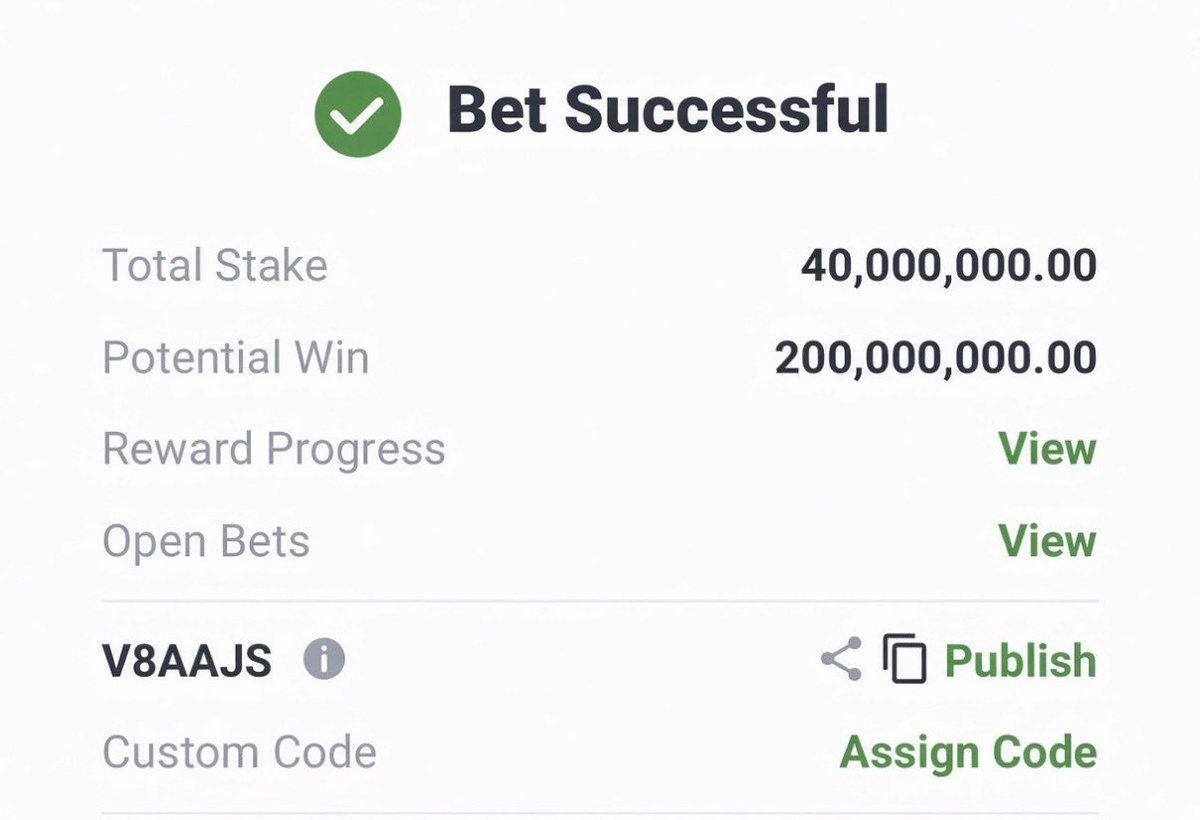Click the Open Bets label
Viewport: 1200px width, 820px height.
coord(206,541)
